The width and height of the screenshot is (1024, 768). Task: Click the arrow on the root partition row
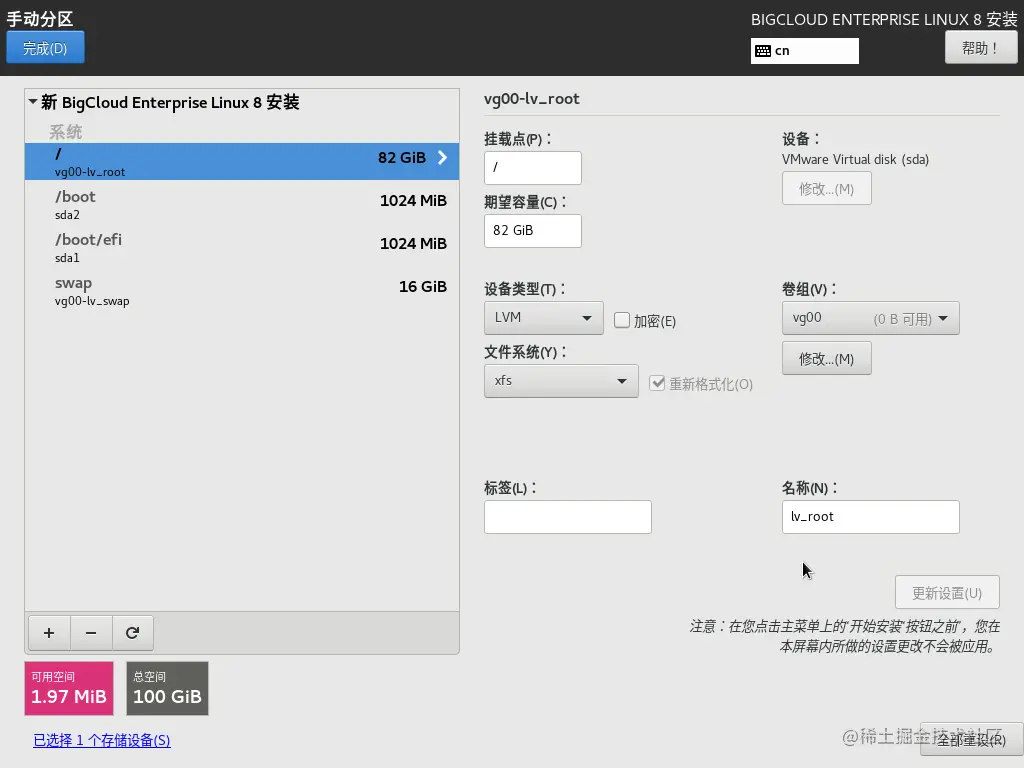coord(442,157)
